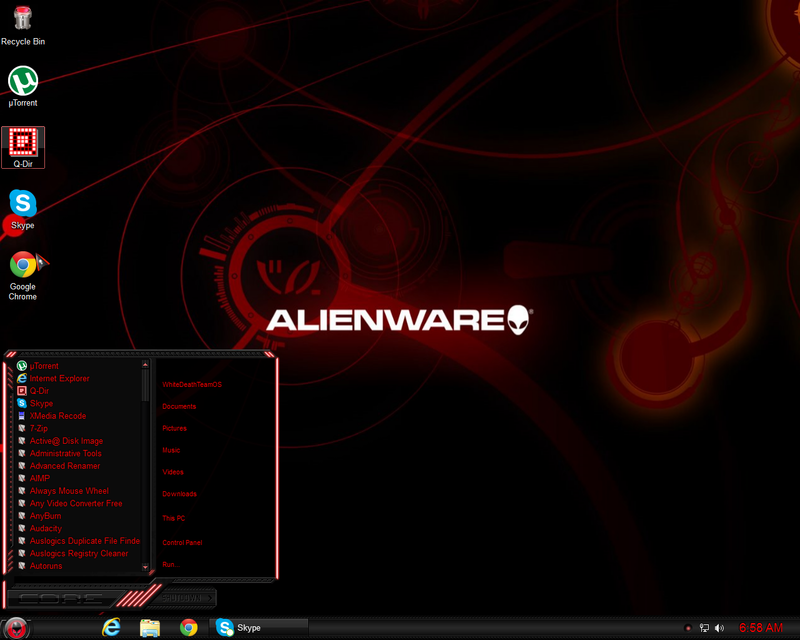Expand the AIMP folder
800x640 pixels.
click(34, 478)
